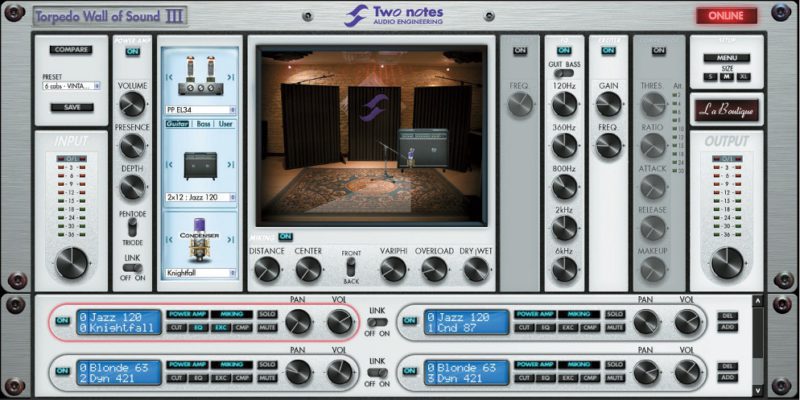Select previous cabinet arrow
This screenshot has height=400, width=800.
(x=169, y=164)
